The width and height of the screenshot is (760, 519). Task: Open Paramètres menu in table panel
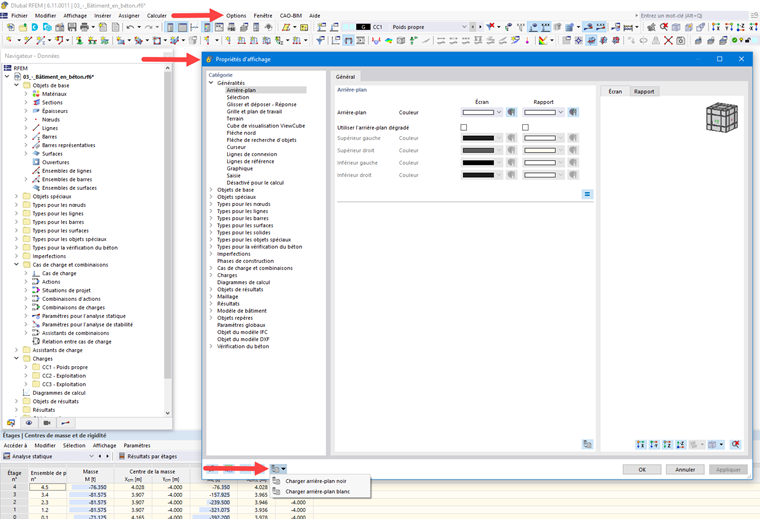tap(137, 445)
